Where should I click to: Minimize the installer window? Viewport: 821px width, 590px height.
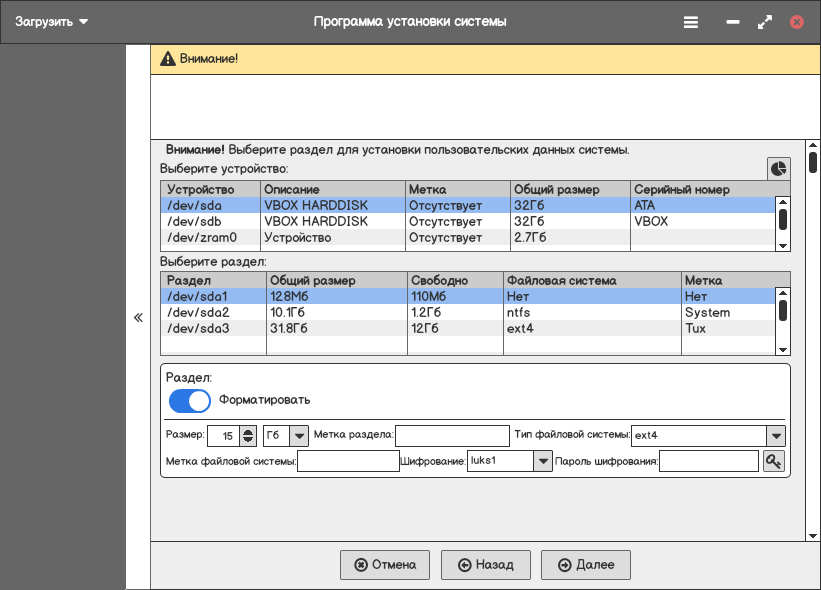pyautogui.click(x=733, y=22)
